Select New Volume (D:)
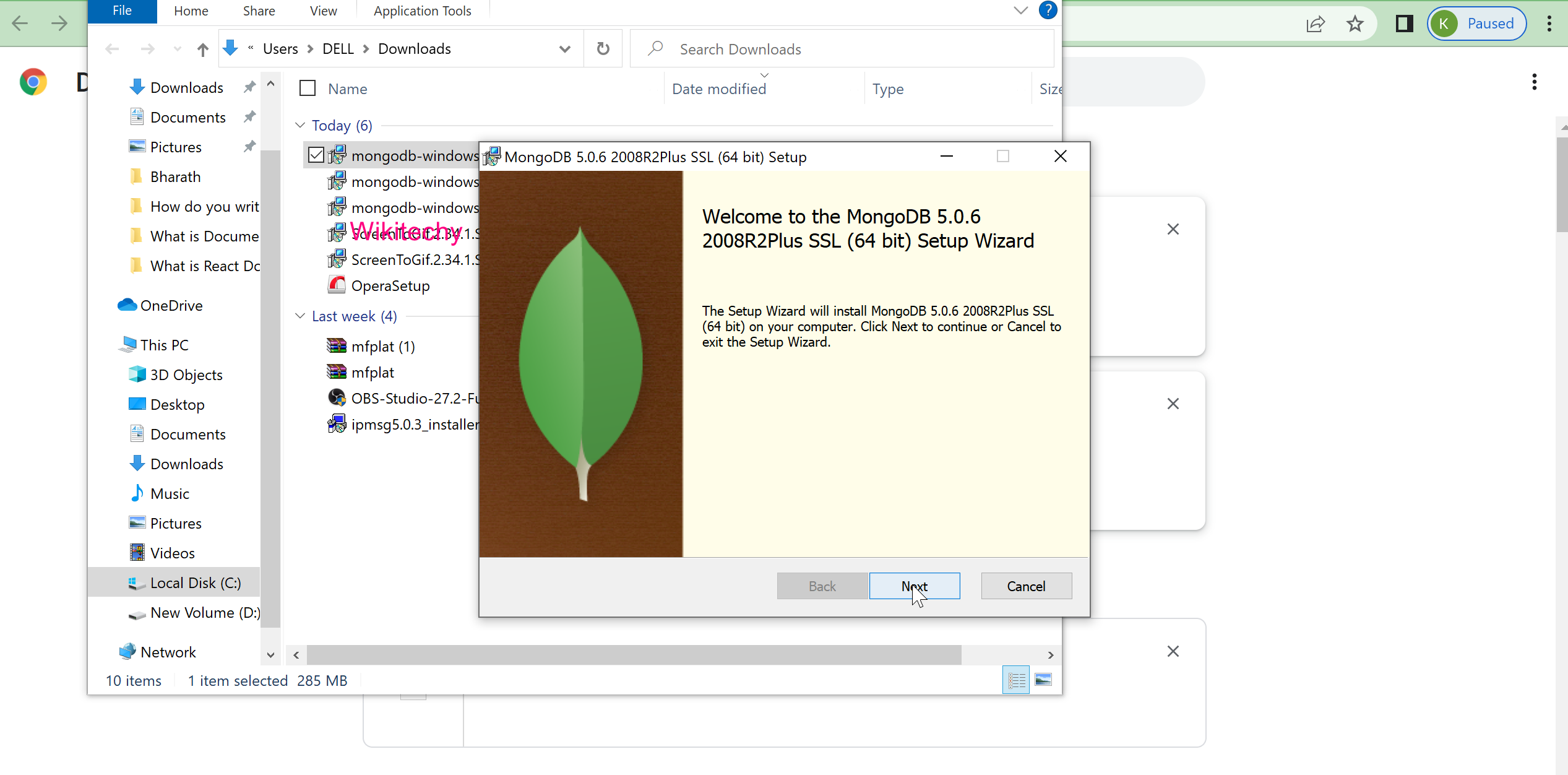1568x775 pixels. click(205, 612)
